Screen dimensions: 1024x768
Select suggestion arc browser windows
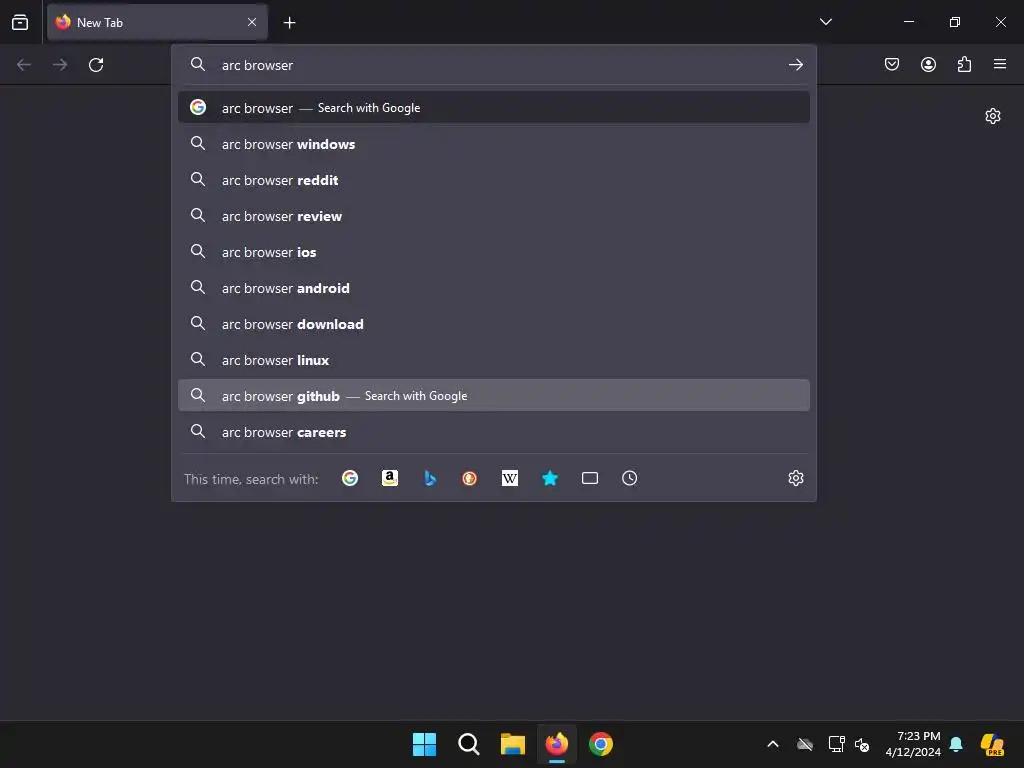494,144
